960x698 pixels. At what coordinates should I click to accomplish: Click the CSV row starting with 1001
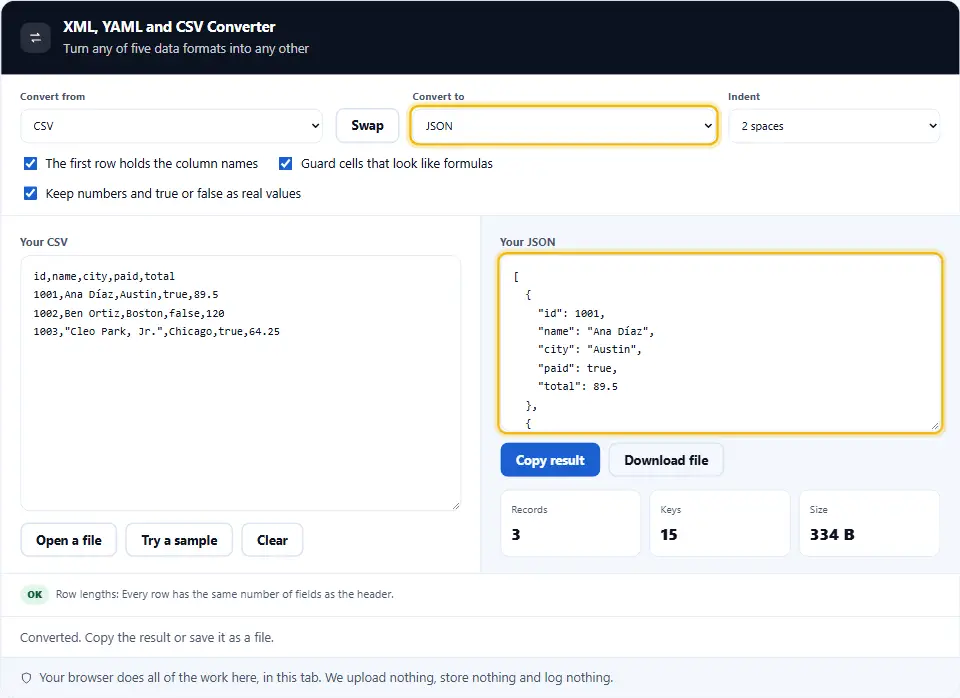pyautogui.click(x=126, y=295)
